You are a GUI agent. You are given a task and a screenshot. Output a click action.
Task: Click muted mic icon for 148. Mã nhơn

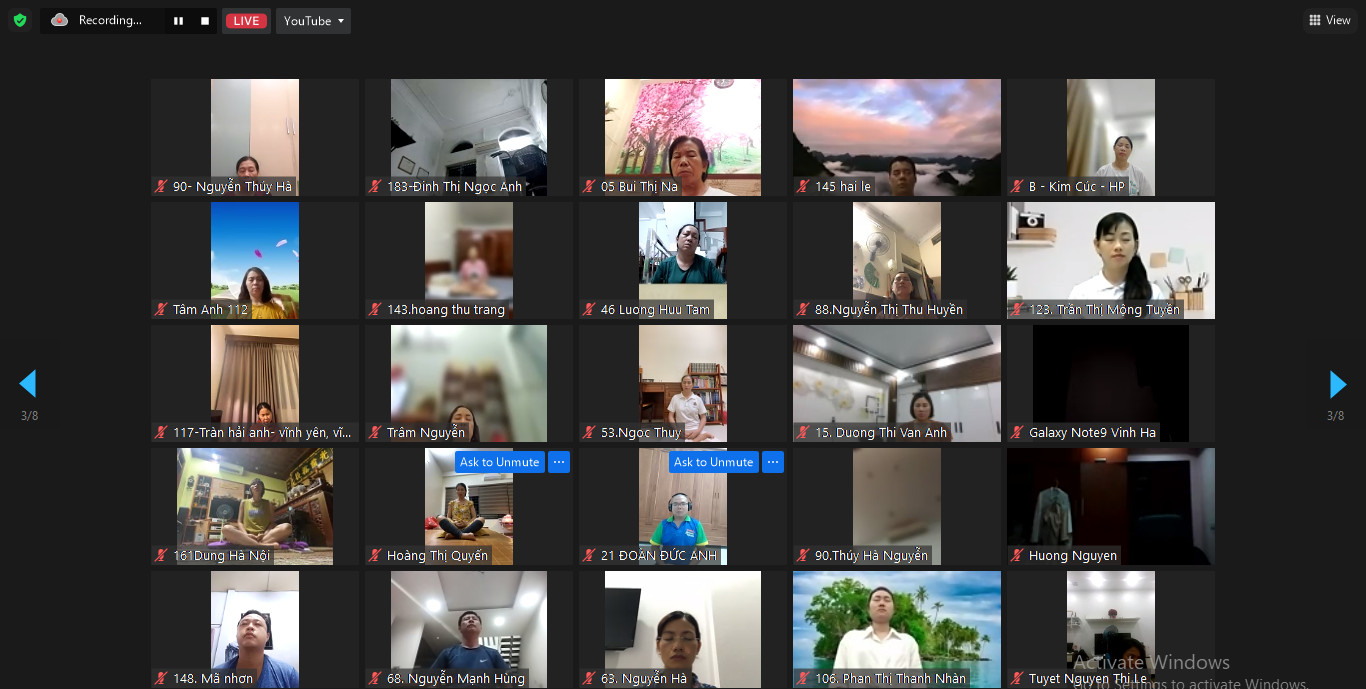(161, 679)
